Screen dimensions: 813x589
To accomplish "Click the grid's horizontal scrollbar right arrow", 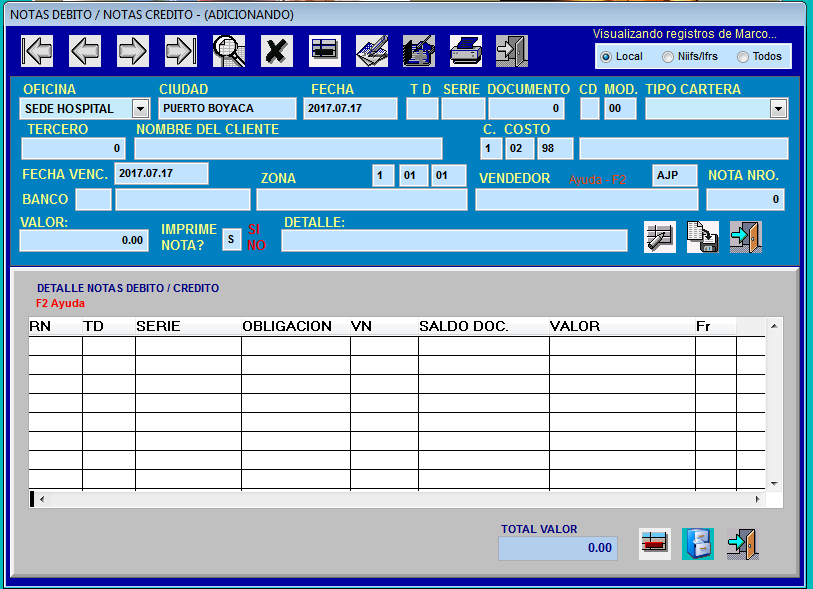I will click(758, 499).
